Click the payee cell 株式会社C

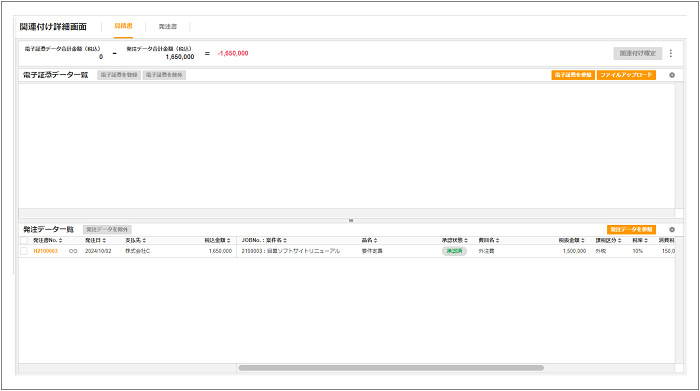pyautogui.click(x=138, y=251)
